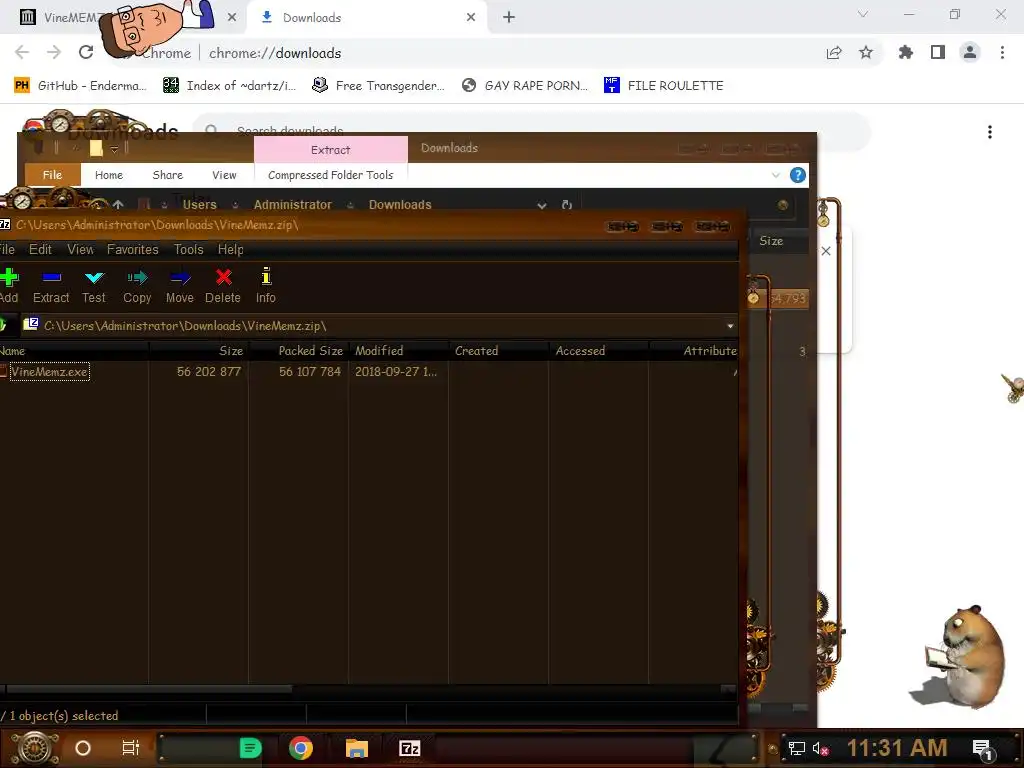Open network status in system tray
This screenshot has width=1024, height=768.
[x=797, y=748]
